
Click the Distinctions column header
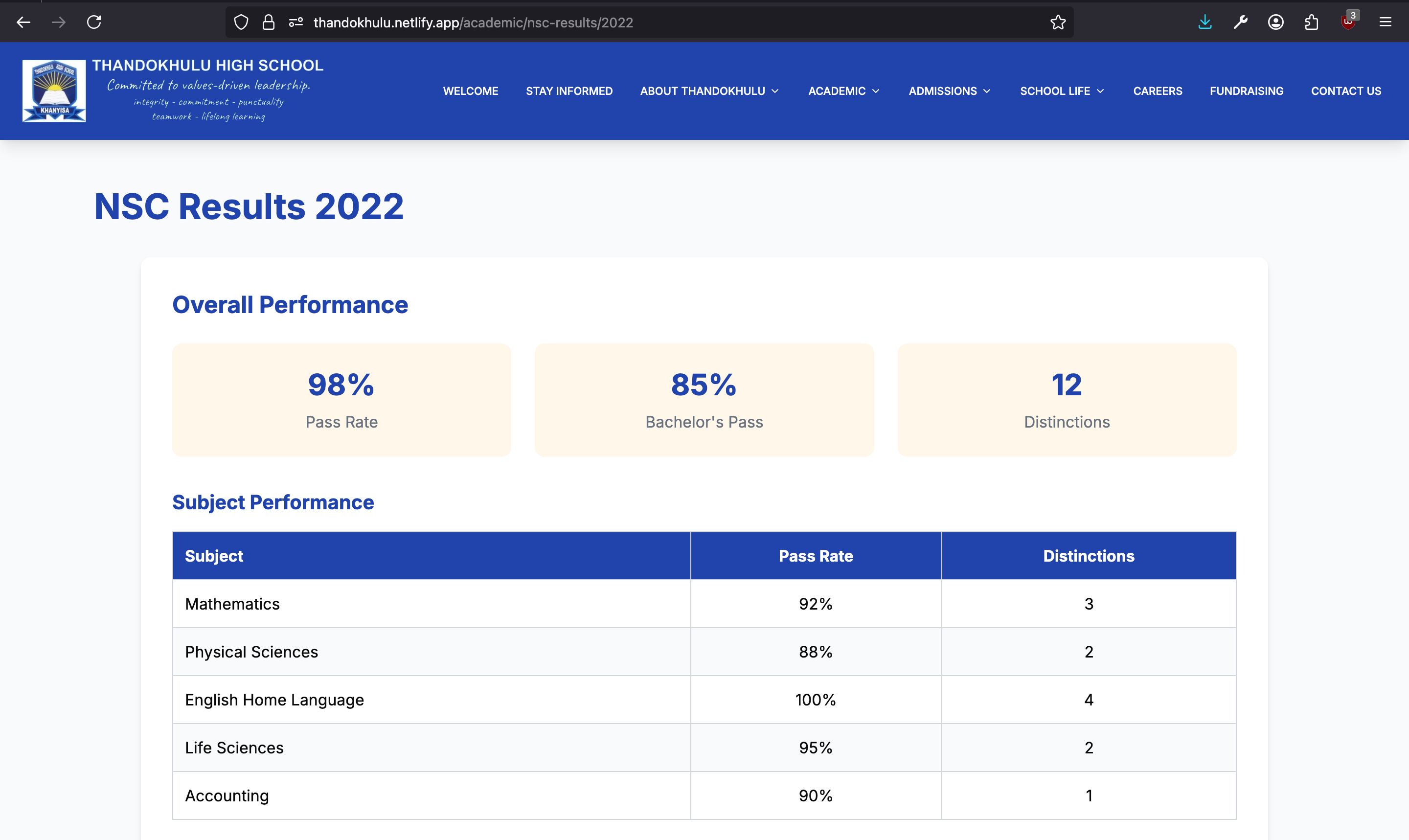point(1088,555)
